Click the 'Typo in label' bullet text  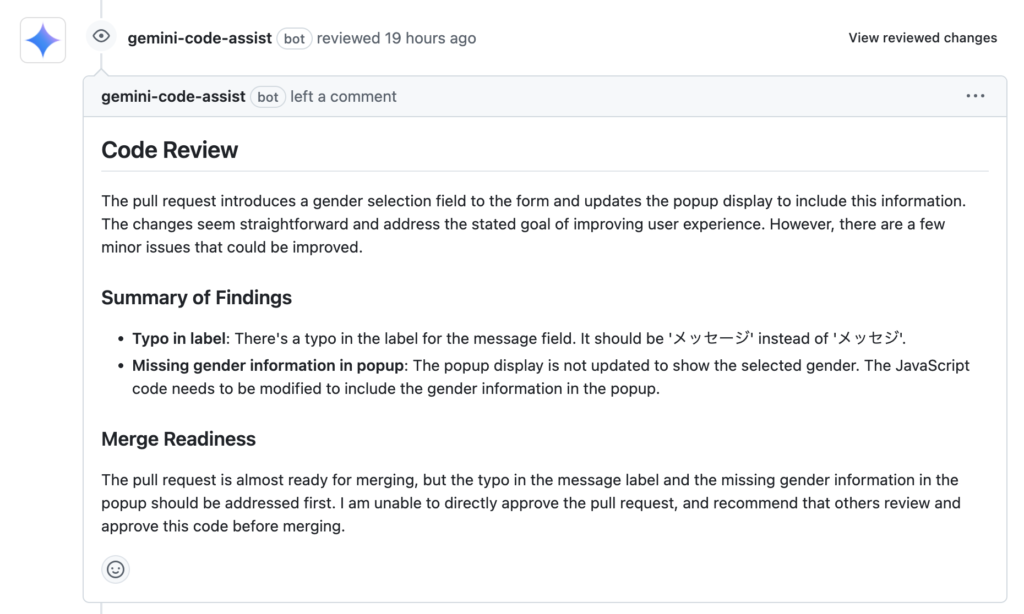181,338
